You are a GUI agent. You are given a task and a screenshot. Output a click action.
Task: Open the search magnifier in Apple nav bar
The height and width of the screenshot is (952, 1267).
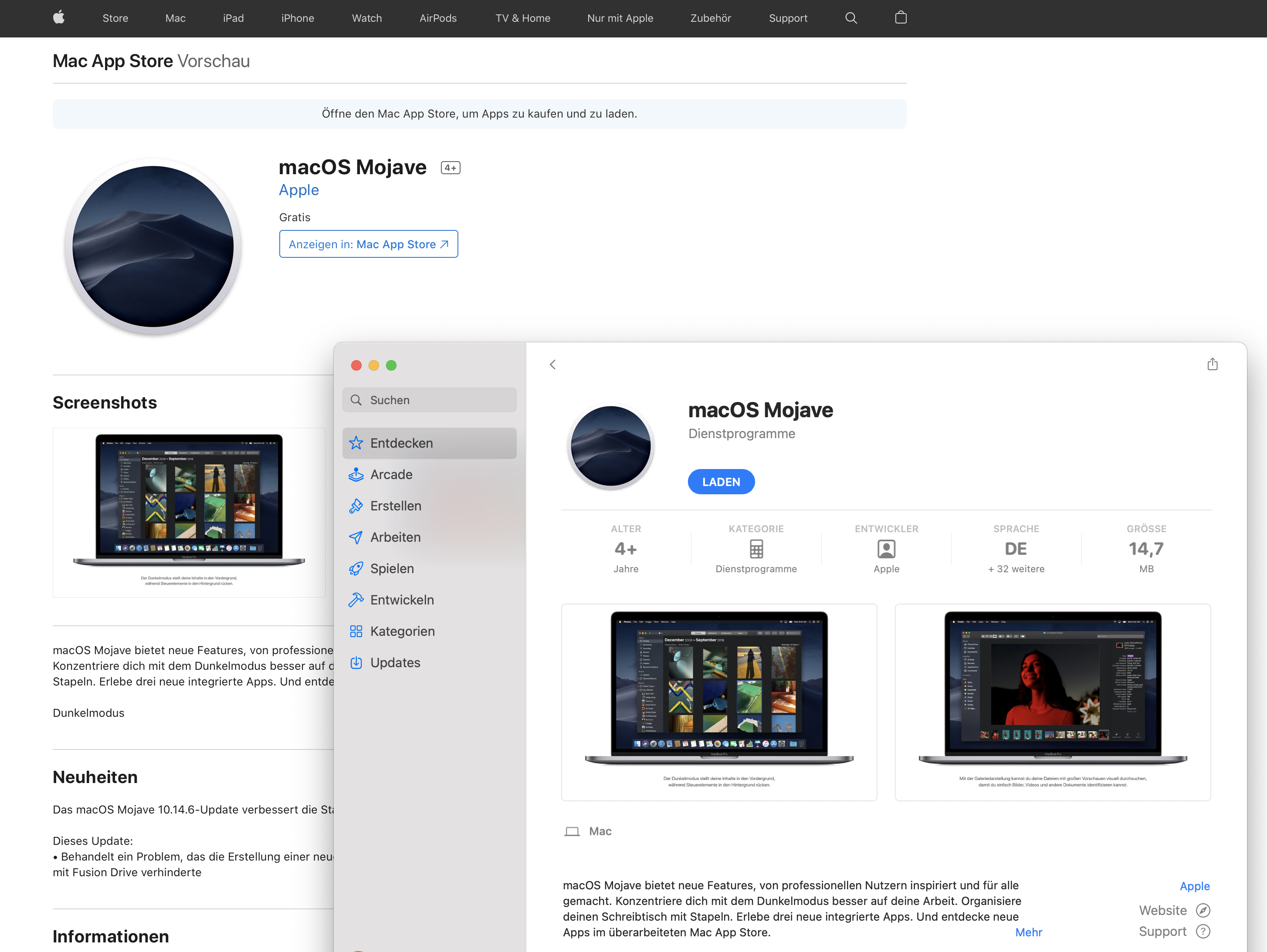pos(850,18)
